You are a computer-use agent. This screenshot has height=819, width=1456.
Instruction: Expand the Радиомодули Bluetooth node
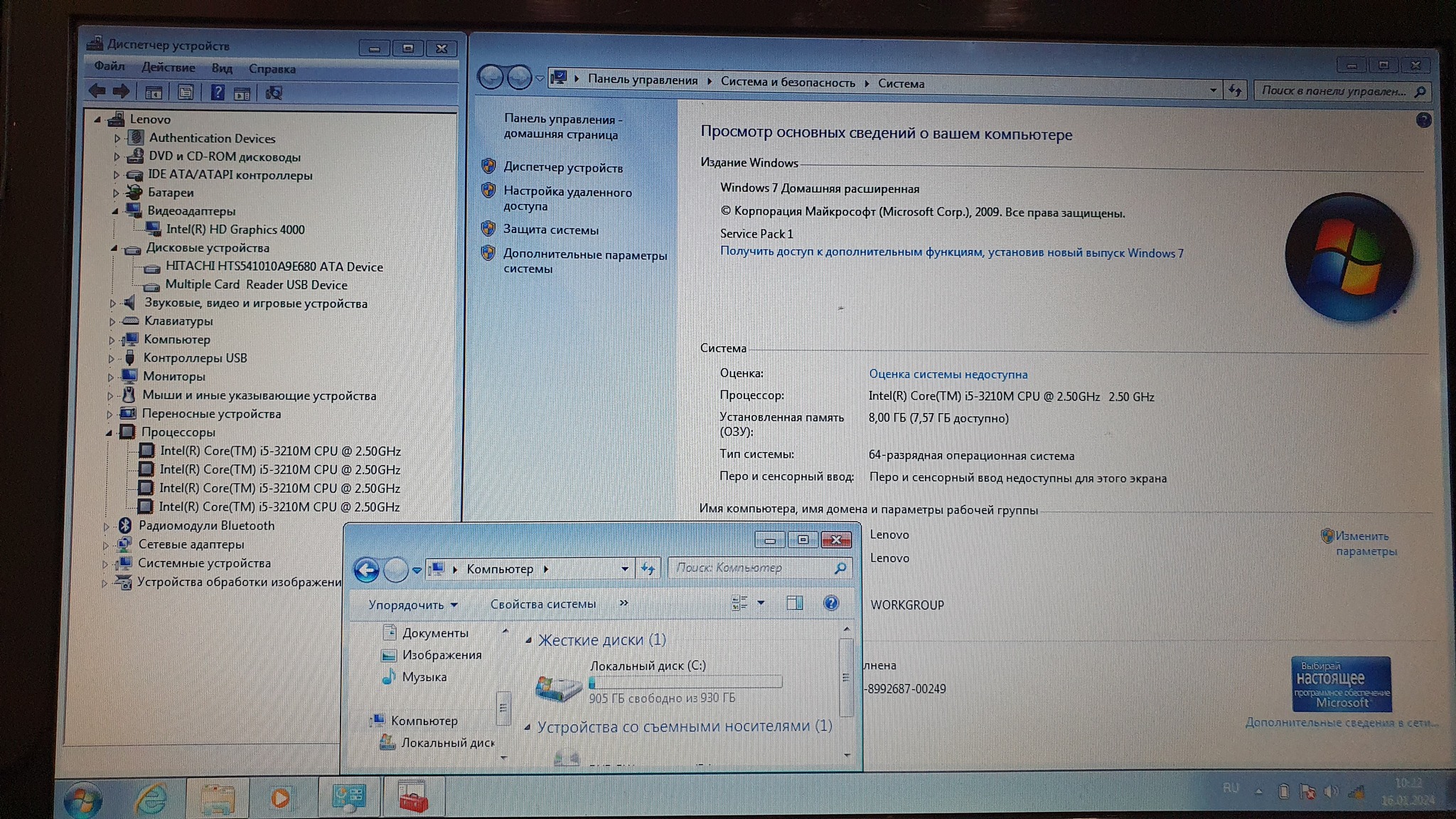106,526
